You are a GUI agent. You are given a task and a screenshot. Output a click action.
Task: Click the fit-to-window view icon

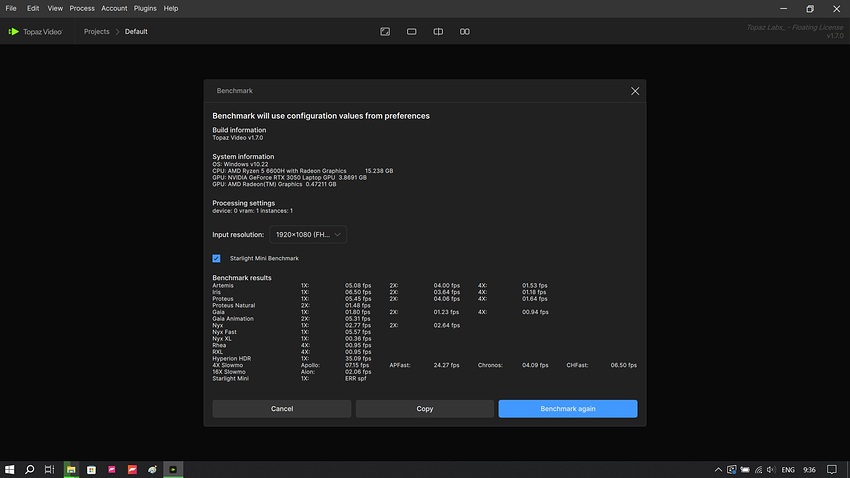click(x=385, y=31)
